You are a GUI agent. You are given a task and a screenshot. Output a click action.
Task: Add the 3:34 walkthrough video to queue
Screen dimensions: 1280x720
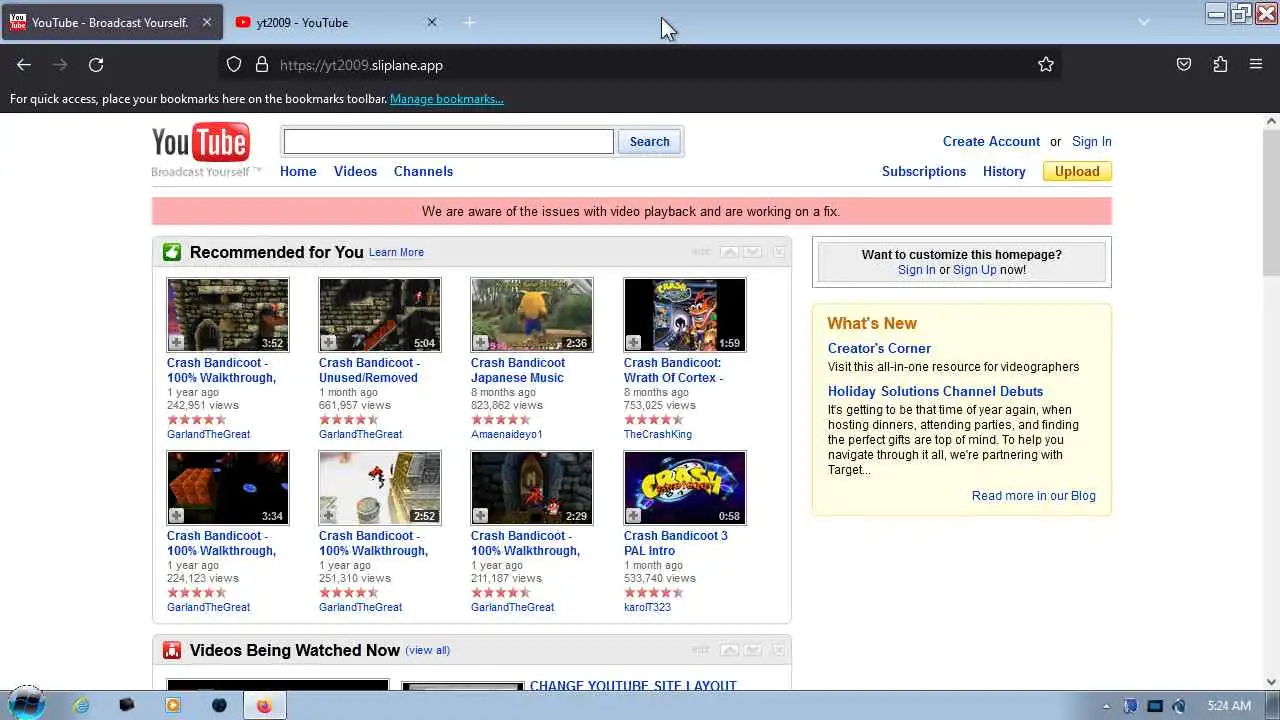(x=176, y=515)
